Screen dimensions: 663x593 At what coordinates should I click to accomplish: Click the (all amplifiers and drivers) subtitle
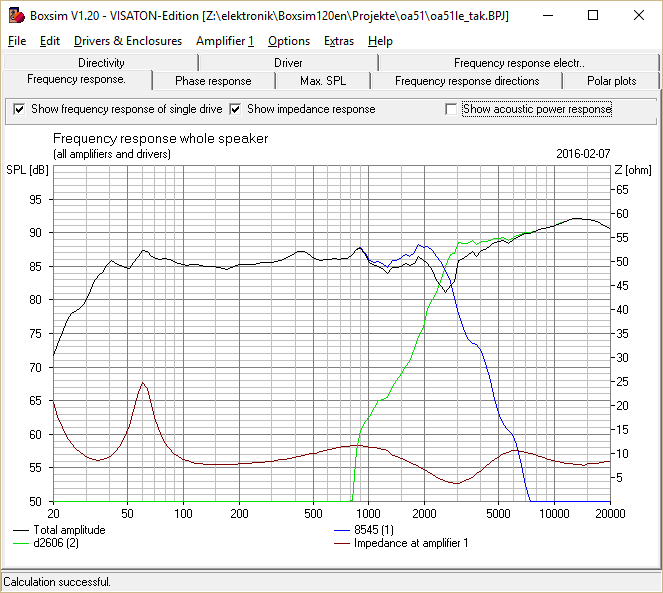pos(112,154)
